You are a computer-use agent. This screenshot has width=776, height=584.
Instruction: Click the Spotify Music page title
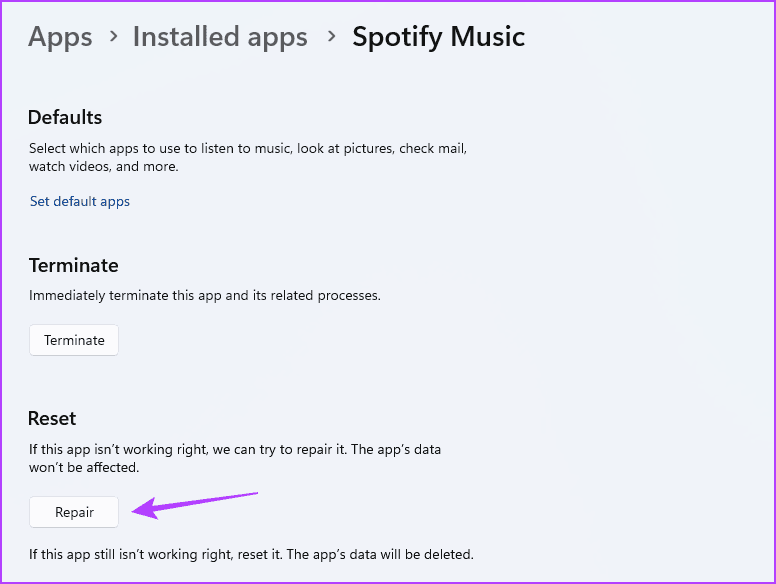(438, 37)
